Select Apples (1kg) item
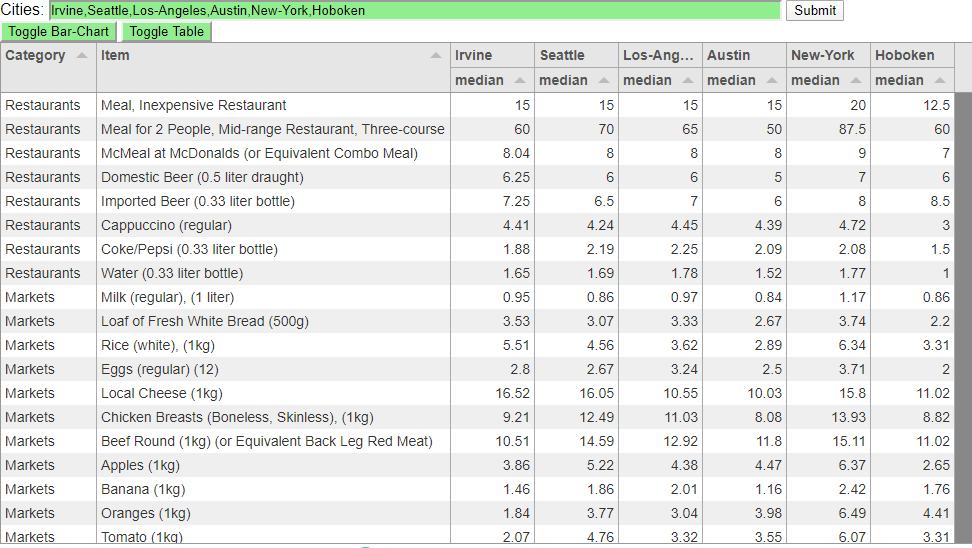This screenshot has height=548, width=972. (140, 466)
